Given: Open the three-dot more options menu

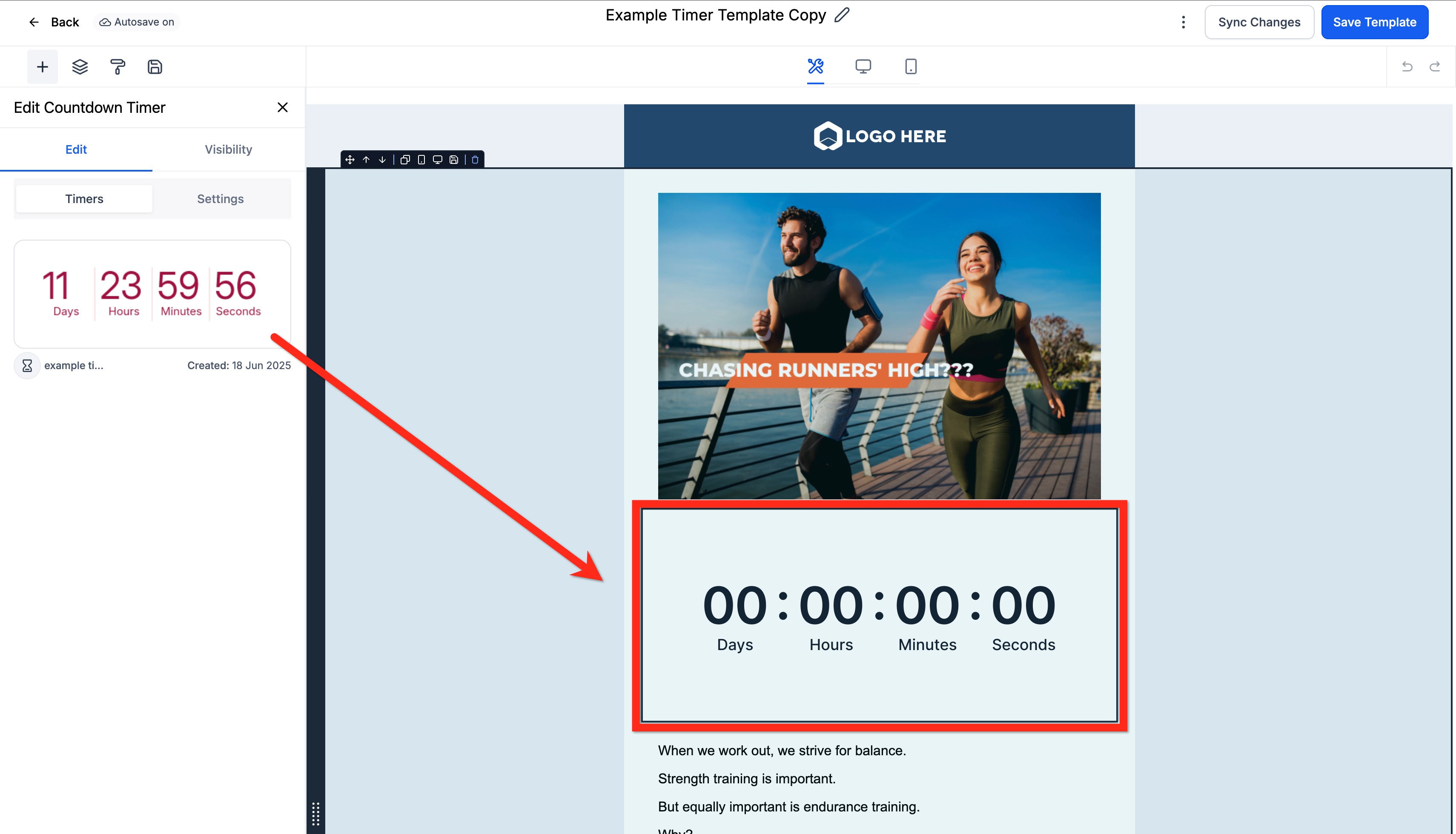Looking at the screenshot, I should pos(1183,22).
